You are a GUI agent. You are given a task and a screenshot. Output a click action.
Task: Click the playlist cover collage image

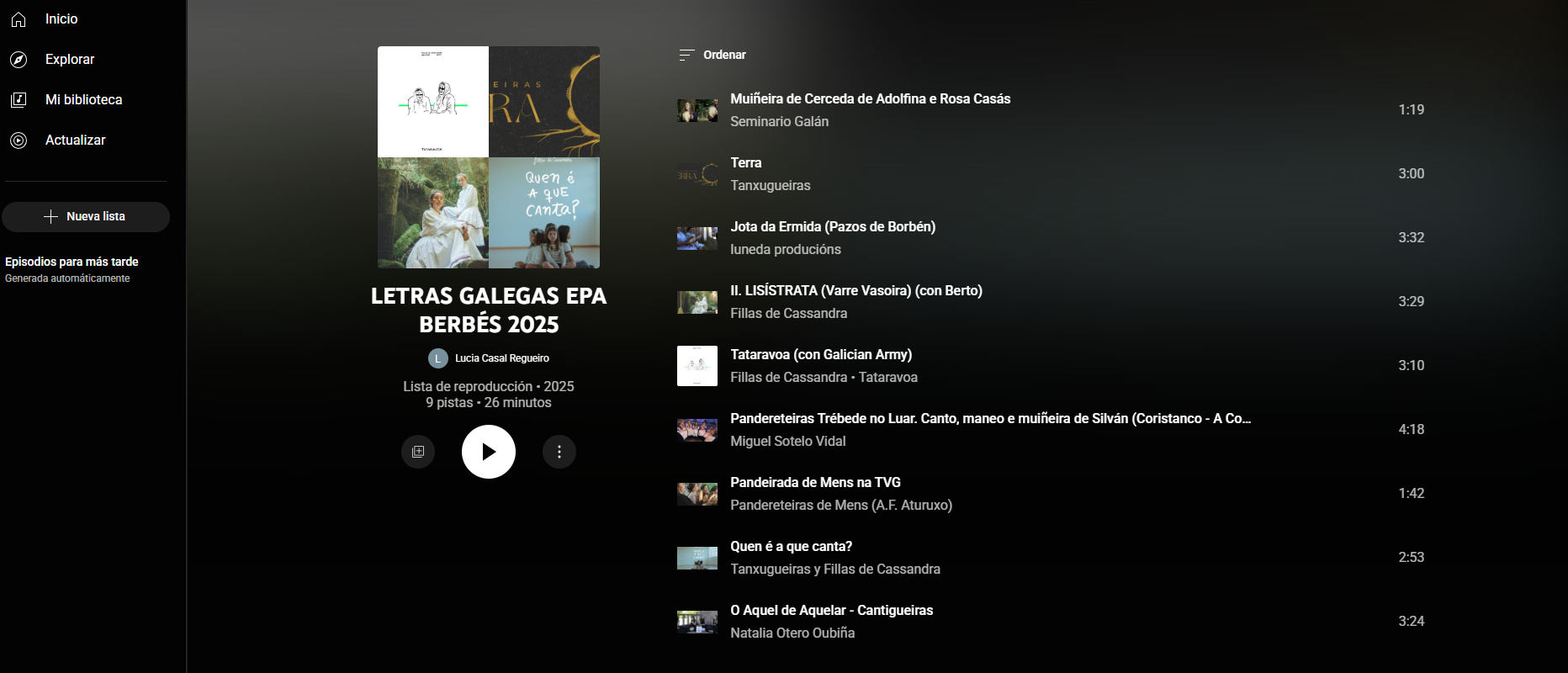point(489,157)
